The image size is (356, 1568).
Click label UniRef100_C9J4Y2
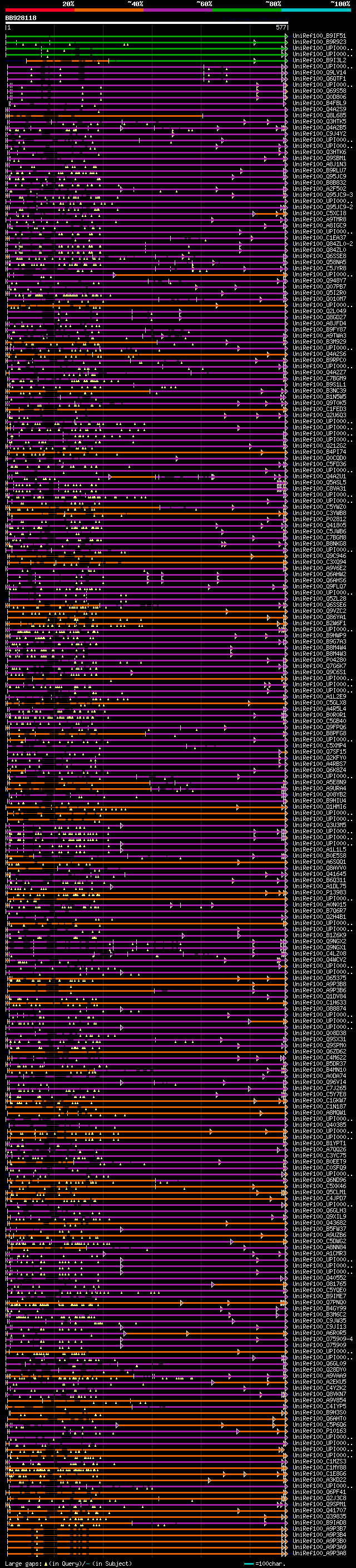(x=319, y=134)
